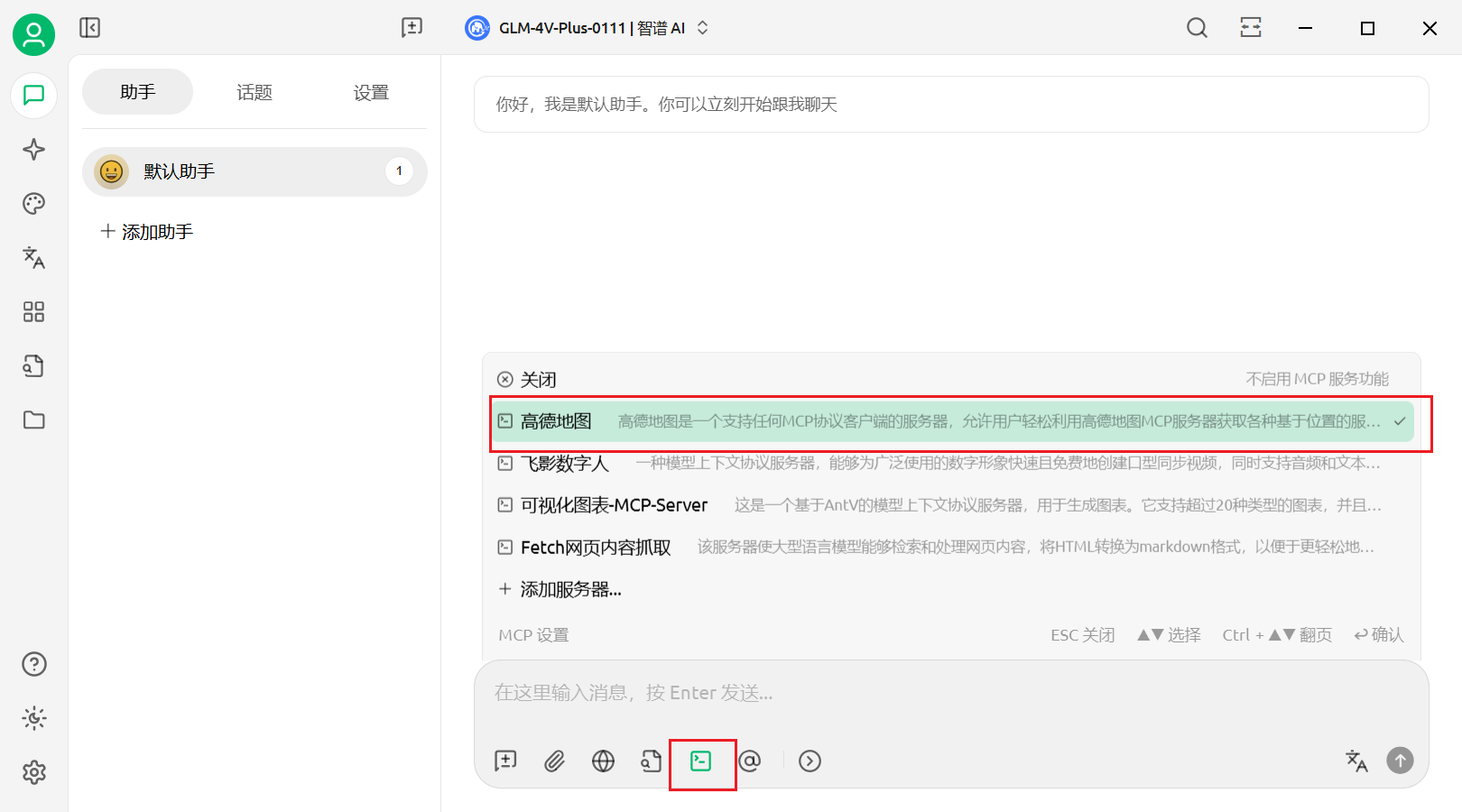Maximize the application window
Image resolution: width=1462 pixels, height=812 pixels.
point(1367,28)
